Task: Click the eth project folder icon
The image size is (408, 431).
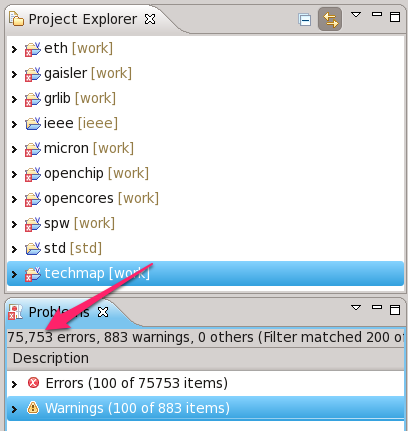Action: [x=33, y=49]
